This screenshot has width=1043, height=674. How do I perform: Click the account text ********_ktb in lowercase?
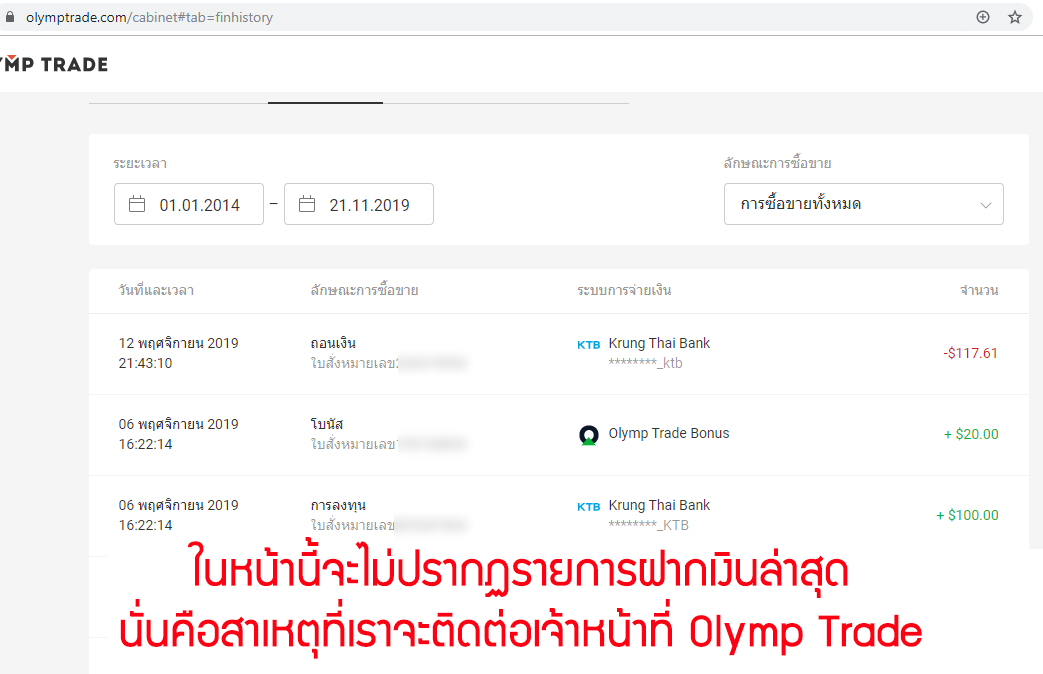click(645, 363)
